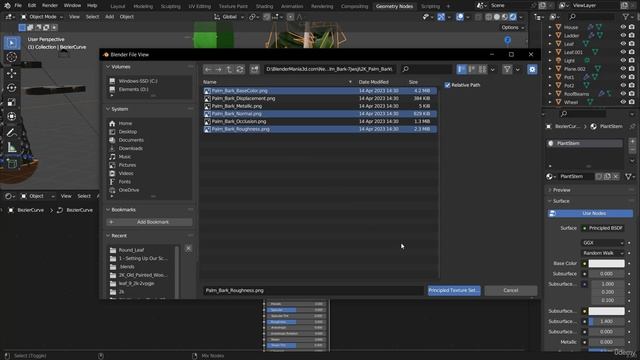Hide Leaf.001 object with eye icon
This screenshot has height=360, width=640.
point(623,52)
